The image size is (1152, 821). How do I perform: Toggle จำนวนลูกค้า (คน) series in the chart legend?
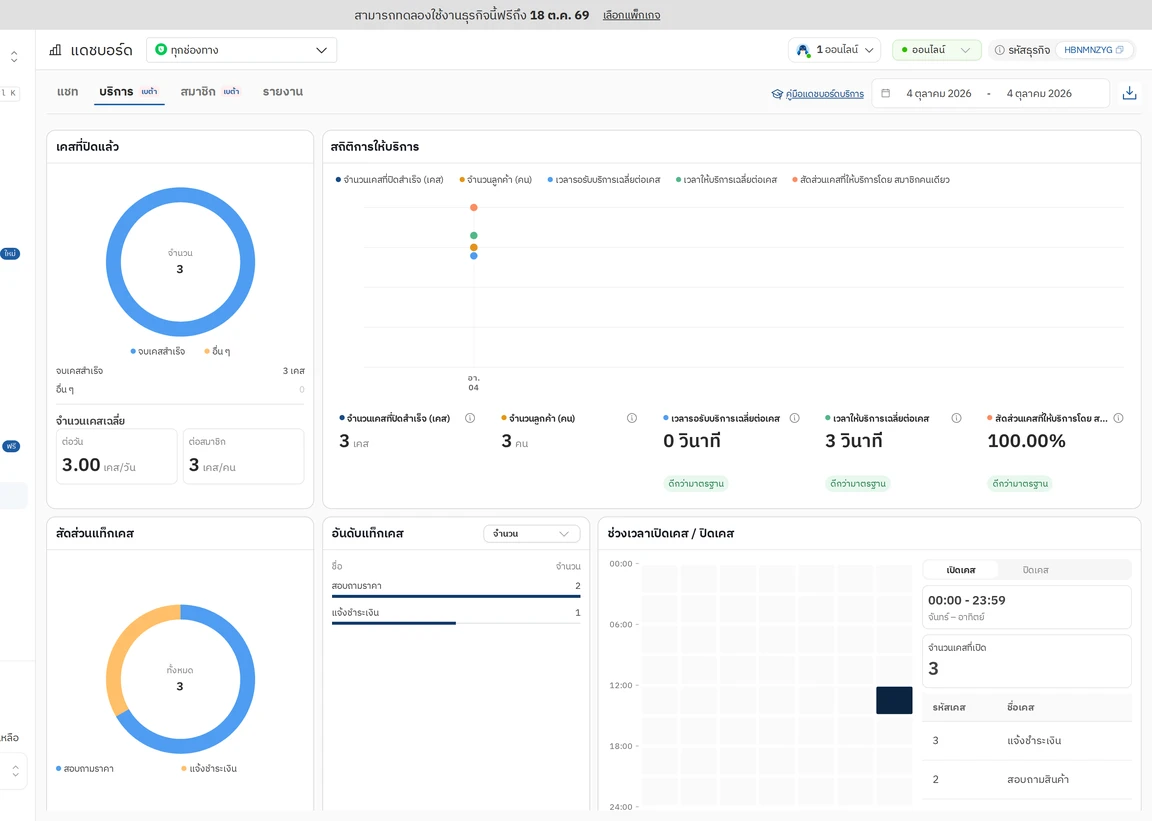point(496,179)
